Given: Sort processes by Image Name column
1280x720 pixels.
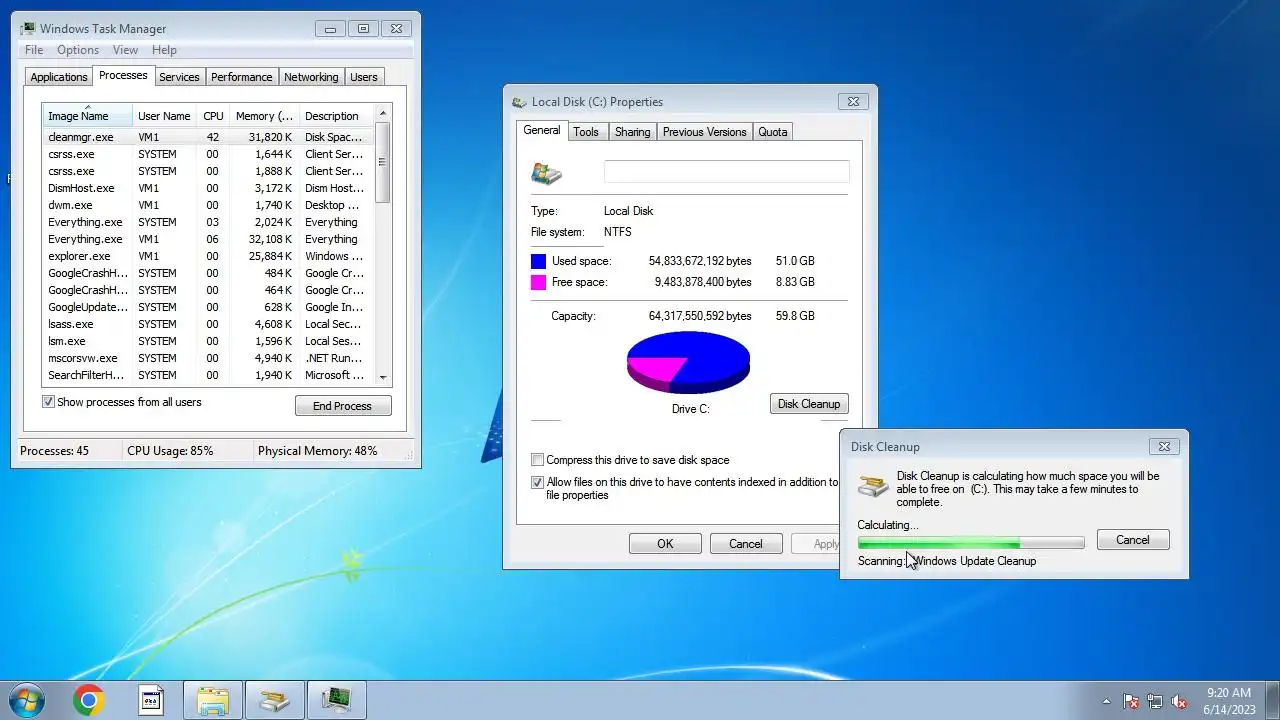Looking at the screenshot, I should pos(87,116).
